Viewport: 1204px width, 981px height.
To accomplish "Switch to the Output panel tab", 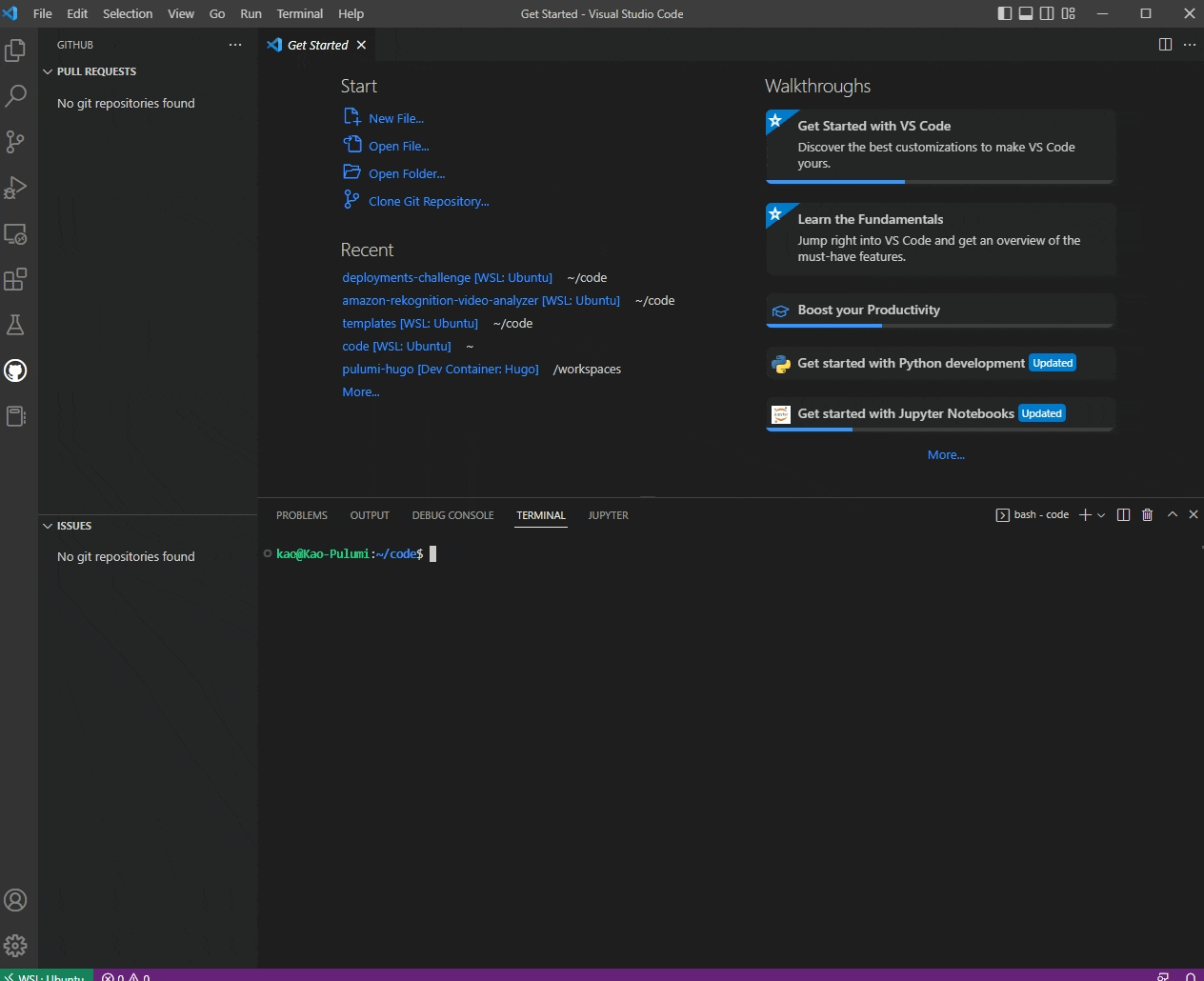I will (370, 515).
